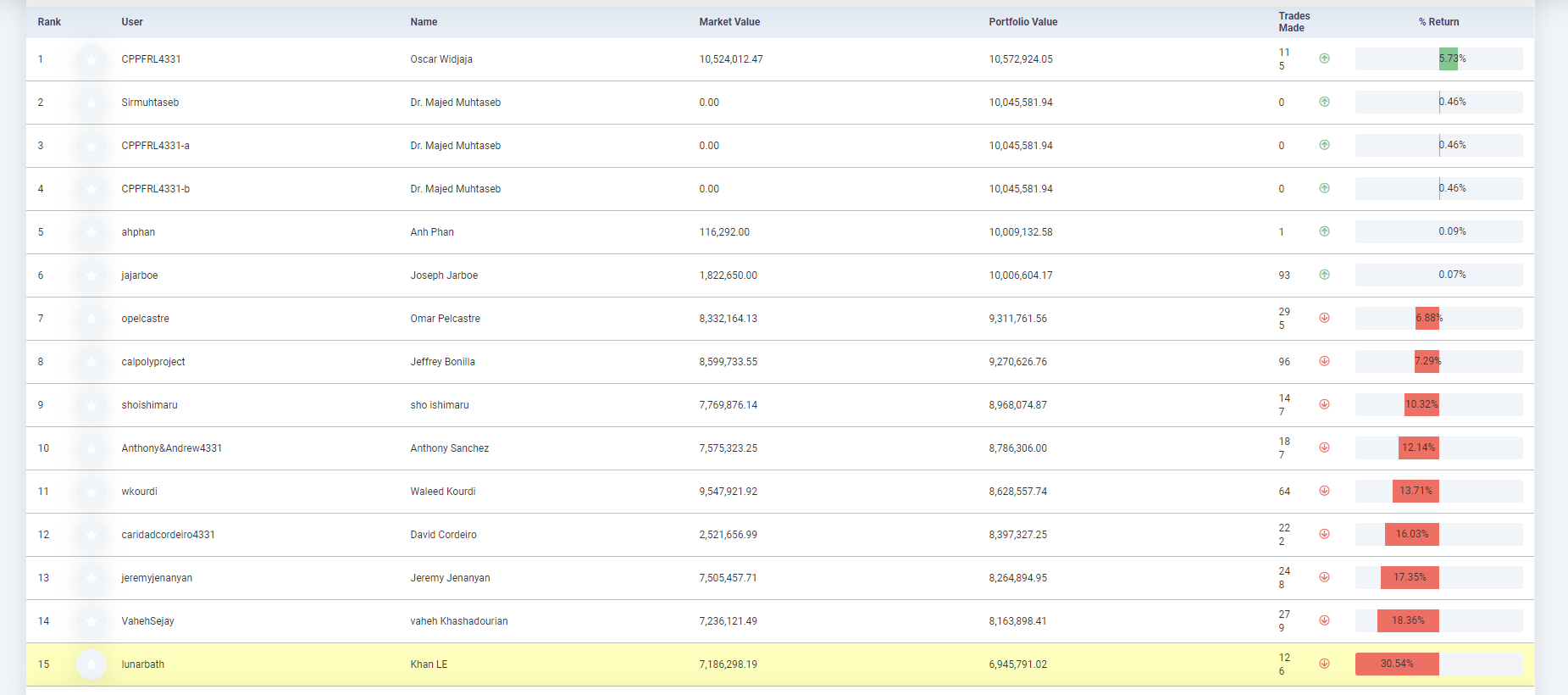Click the name Anthony Sanchez
This screenshot has width=1568, height=695.
point(450,448)
